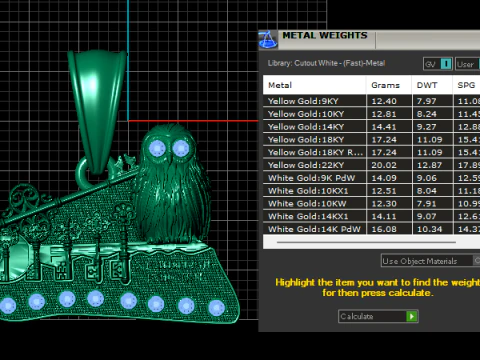This screenshot has width=480, height=360.
Task: Select the White Gold:14K PdW row
Action: pos(371,229)
